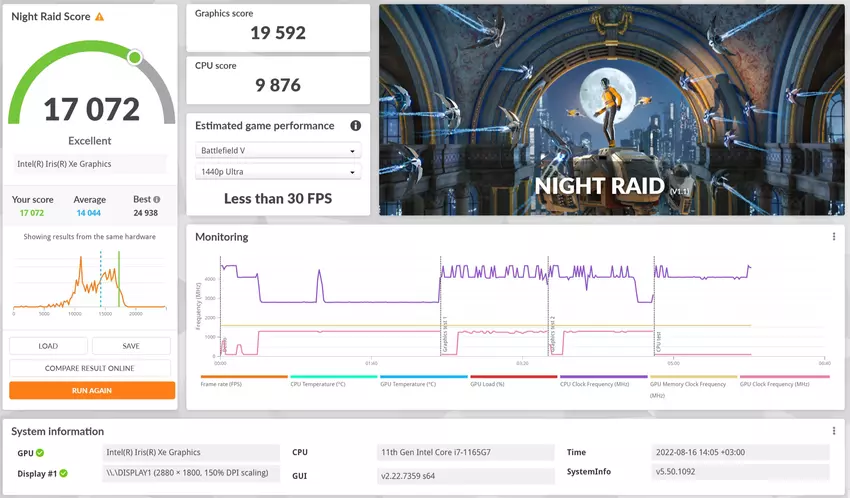The image size is (850, 498).
Task: Click the green check icon next to GPU
Action: pyautogui.click(x=39, y=452)
